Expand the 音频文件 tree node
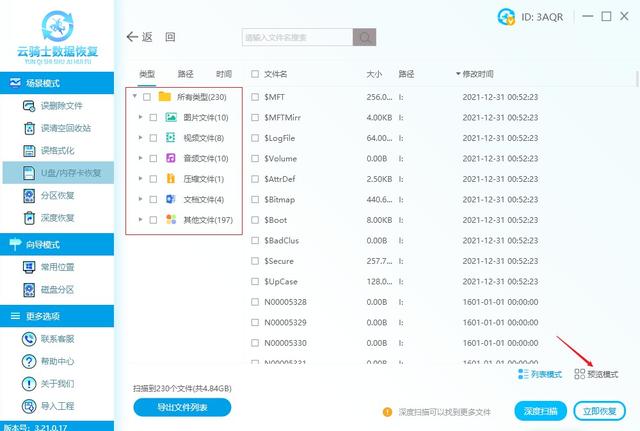Image resolution: width=640 pixels, height=431 pixels. 140,158
